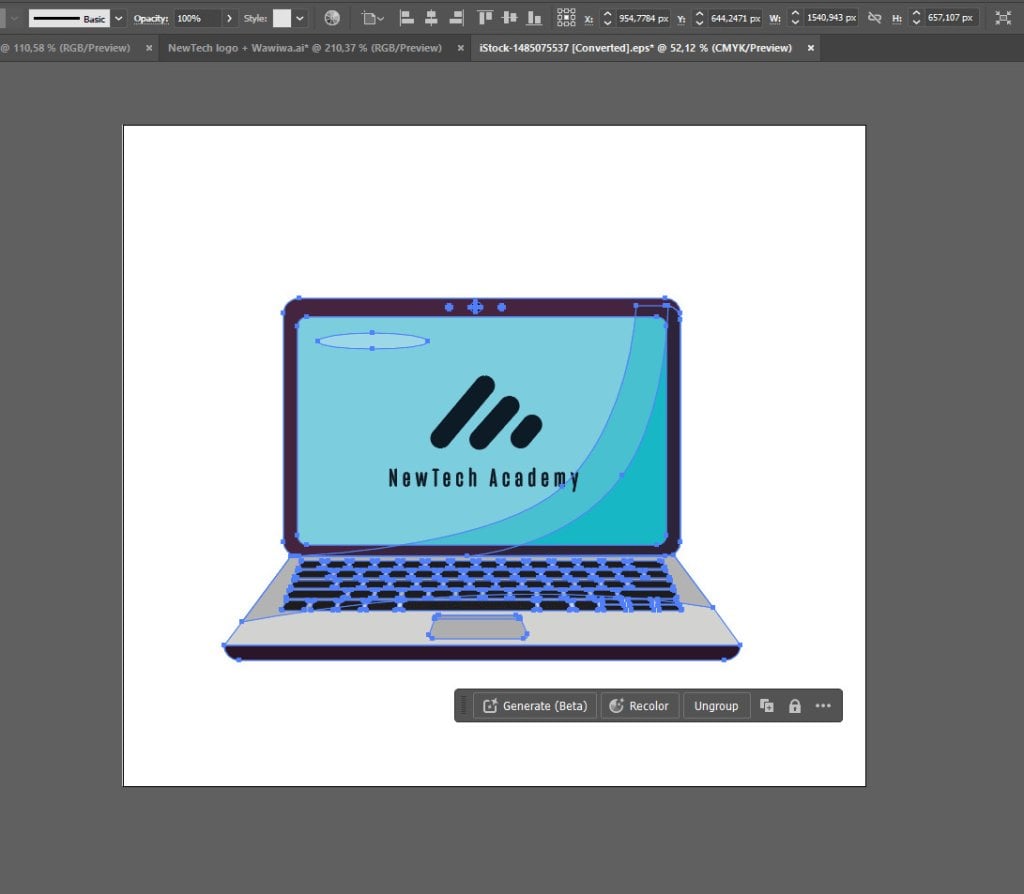
Task: Open more options three-dot menu
Action: [x=823, y=706]
